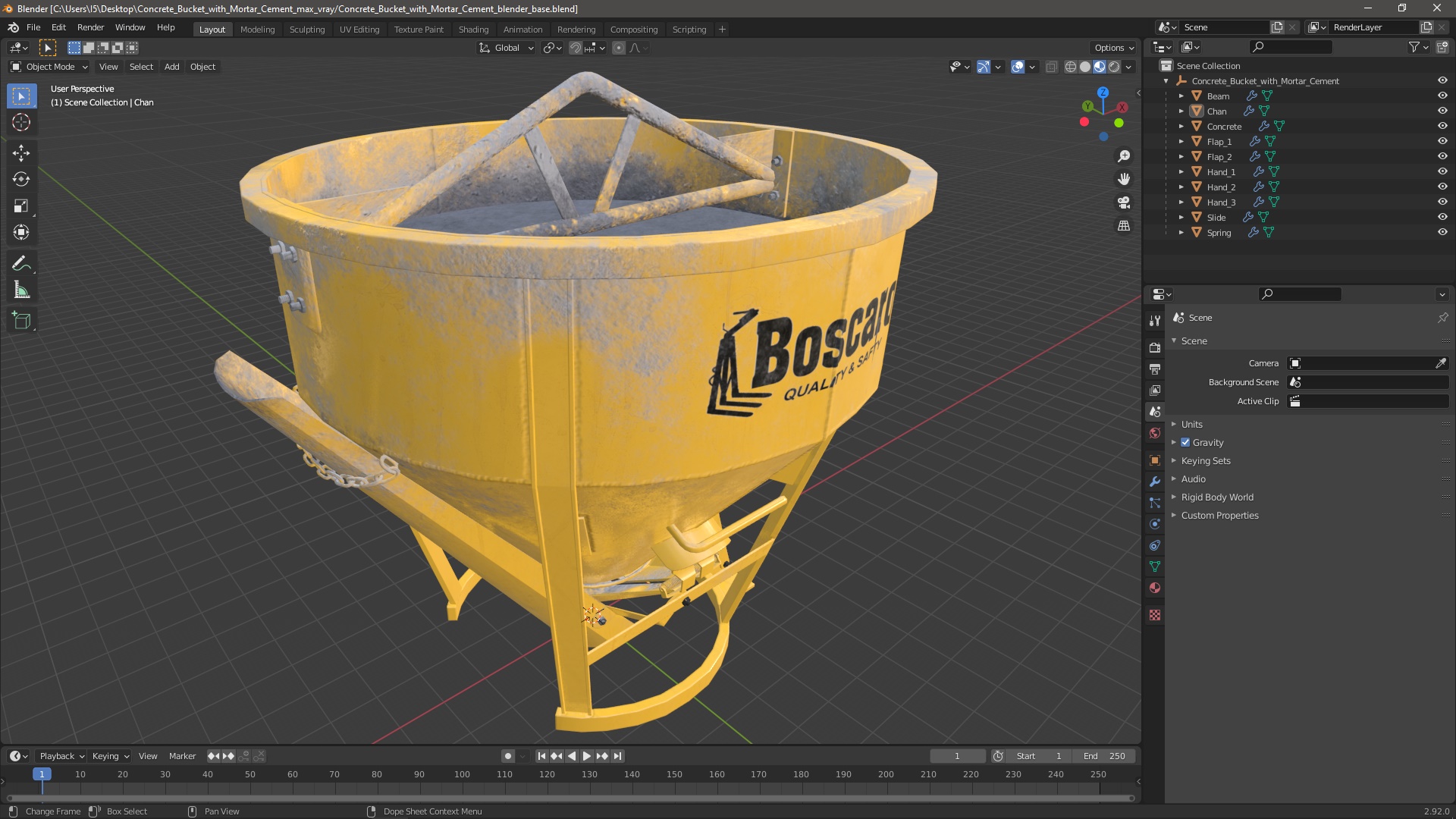Hide the Flap_1 object
The width and height of the screenshot is (1456, 819).
1442,141
